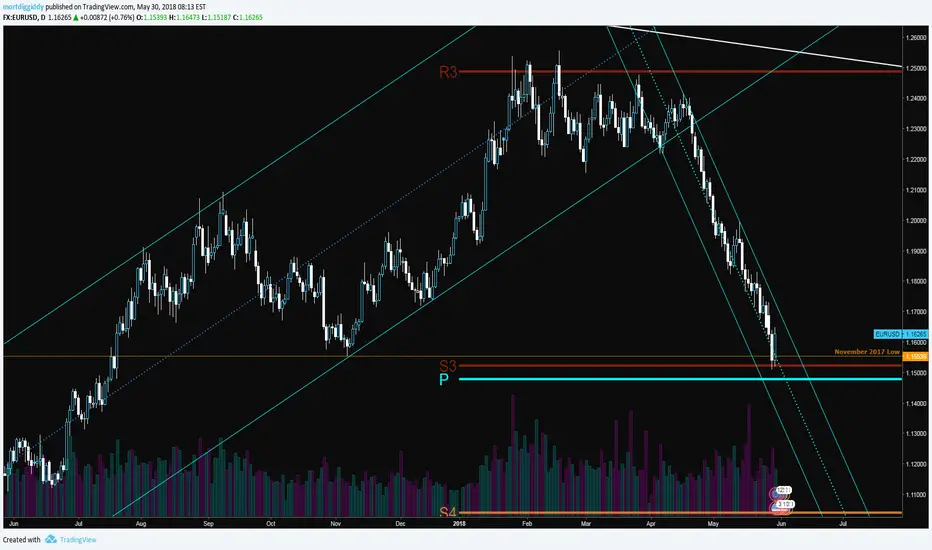Select the S4 pivot level label
932x550 pixels.
click(448, 511)
